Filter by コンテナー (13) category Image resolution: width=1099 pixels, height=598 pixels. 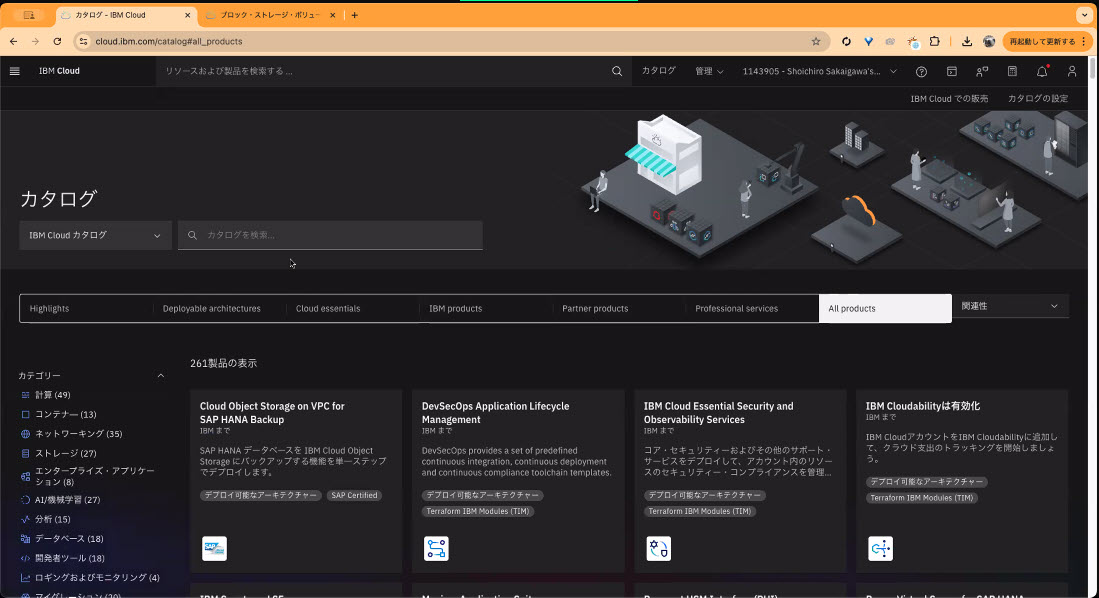[66, 415]
